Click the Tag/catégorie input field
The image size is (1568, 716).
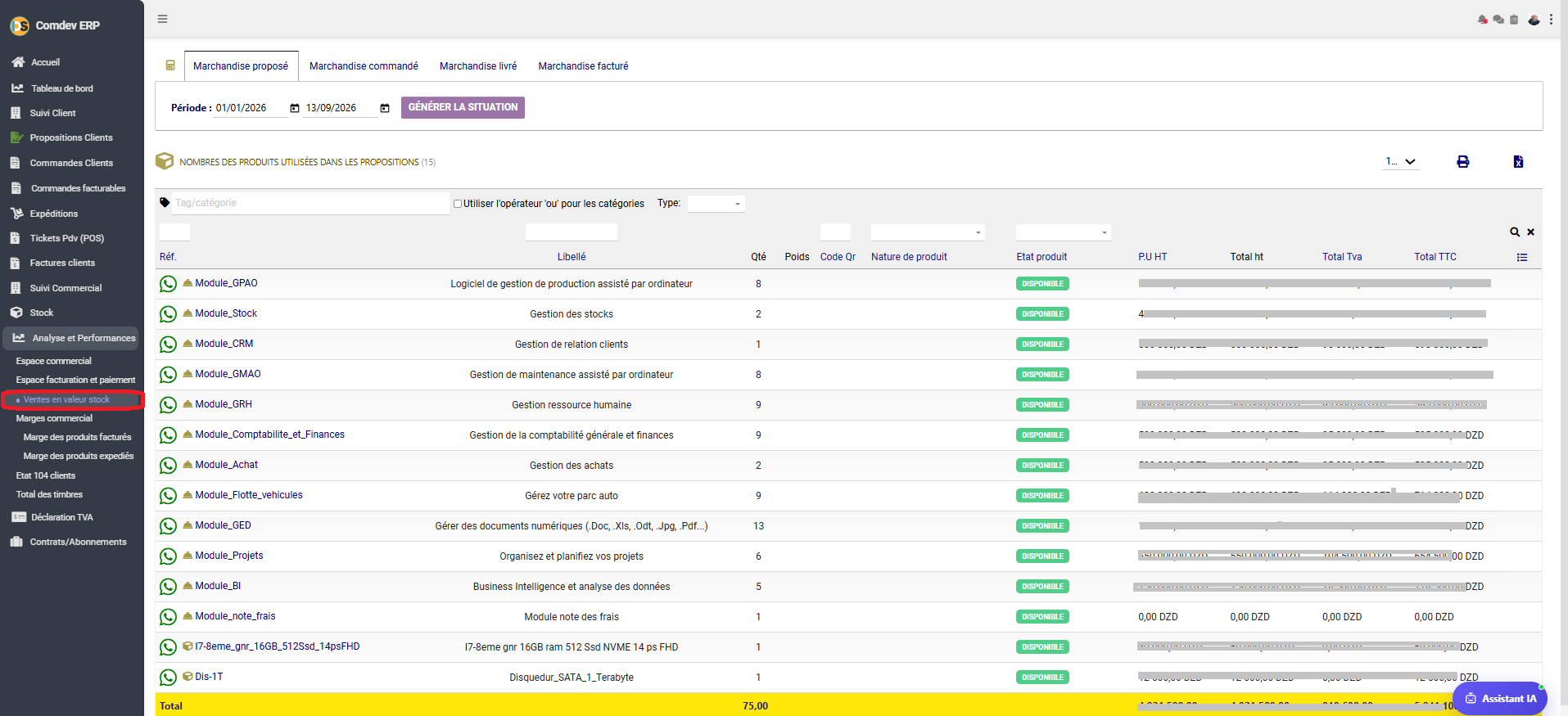310,203
